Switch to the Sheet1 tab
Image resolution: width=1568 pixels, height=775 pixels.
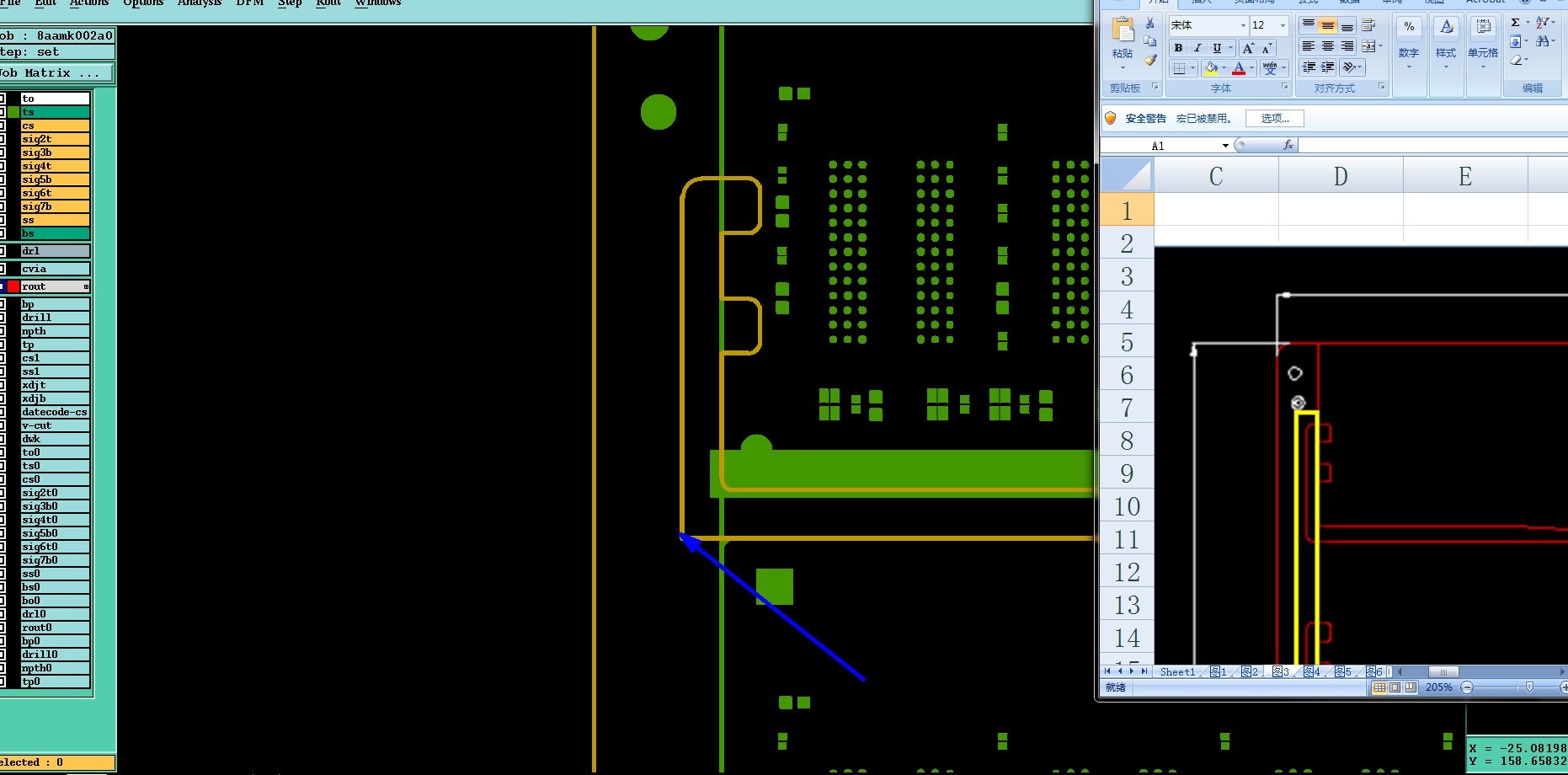[x=1177, y=671]
